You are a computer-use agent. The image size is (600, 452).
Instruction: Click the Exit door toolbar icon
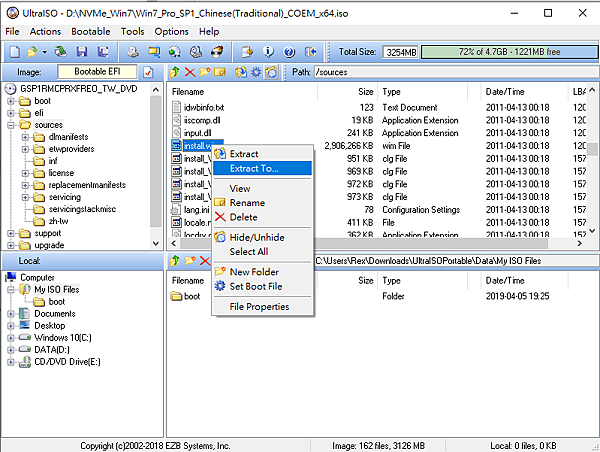tap(310, 52)
